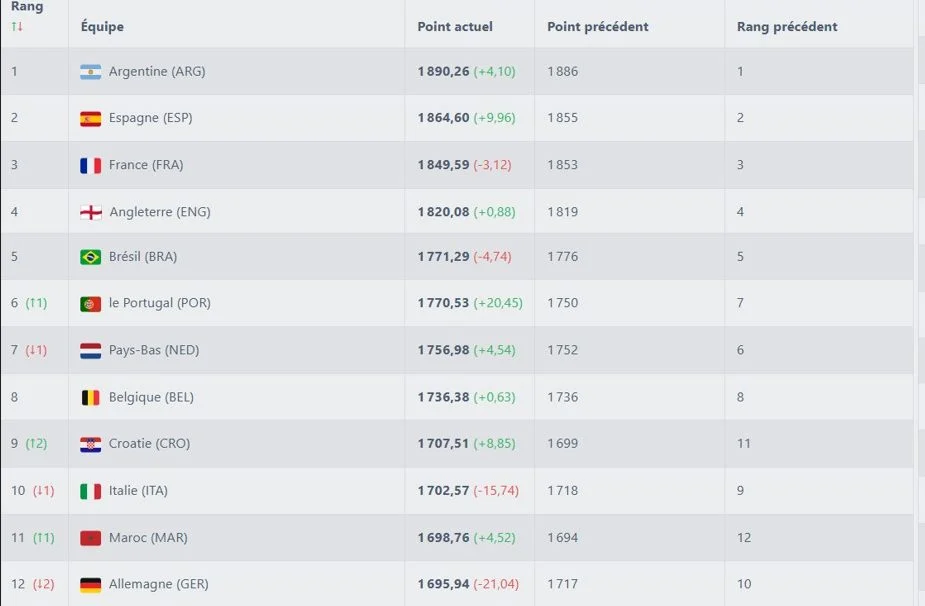Image resolution: width=925 pixels, height=606 pixels.
Task: Click the Rang précédent column header
Action: tap(786, 27)
